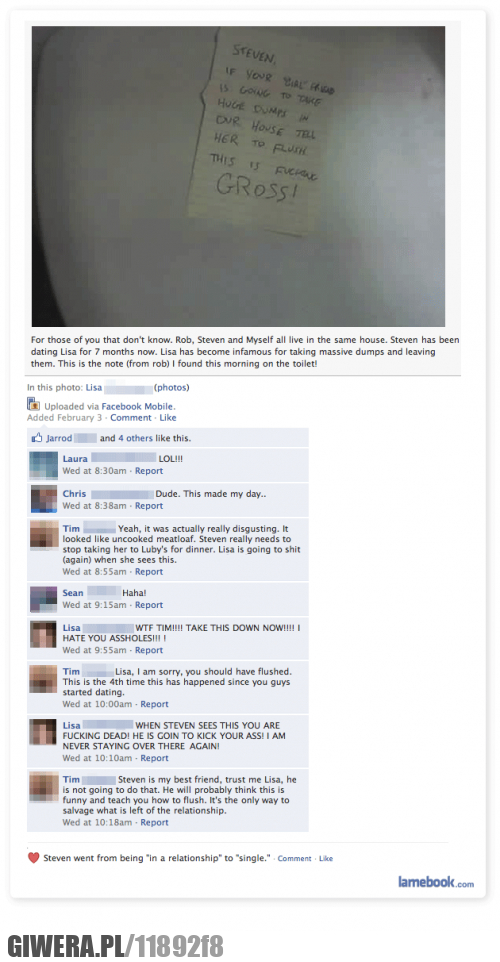This screenshot has height=962, width=500.
Task: Open Sean's profile picture thumbnail
Action: coord(44,599)
